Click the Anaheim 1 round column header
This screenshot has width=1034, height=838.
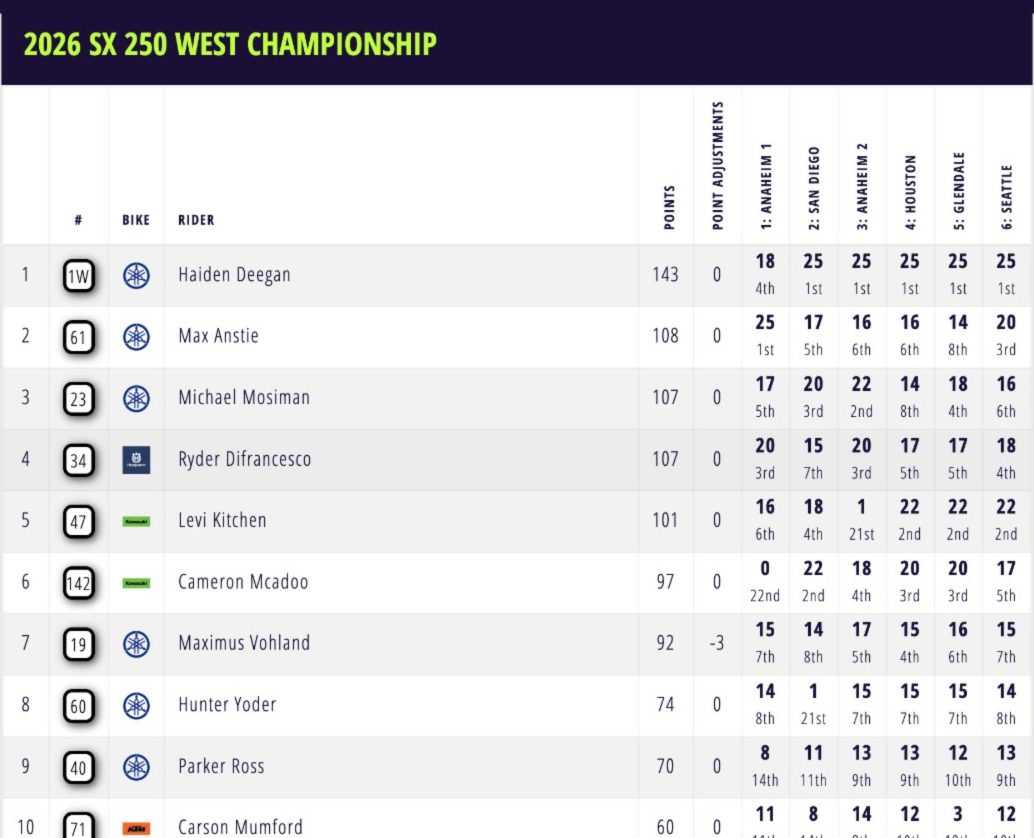pyautogui.click(x=766, y=186)
